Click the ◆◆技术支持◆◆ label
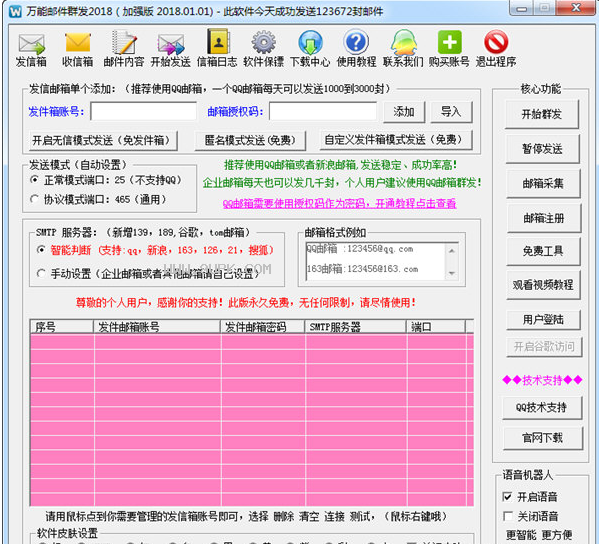This screenshot has width=599, height=544. pos(542,380)
